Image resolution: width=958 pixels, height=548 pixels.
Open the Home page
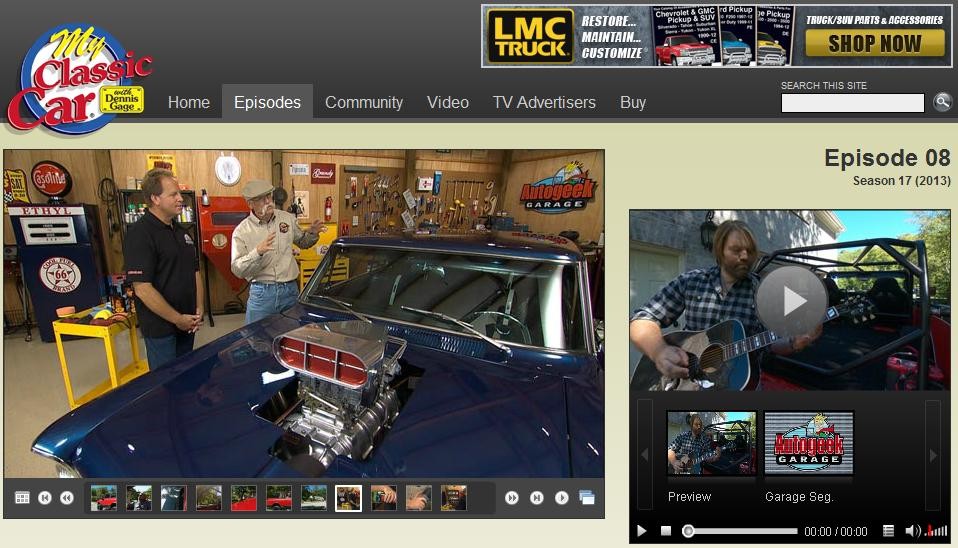click(189, 102)
